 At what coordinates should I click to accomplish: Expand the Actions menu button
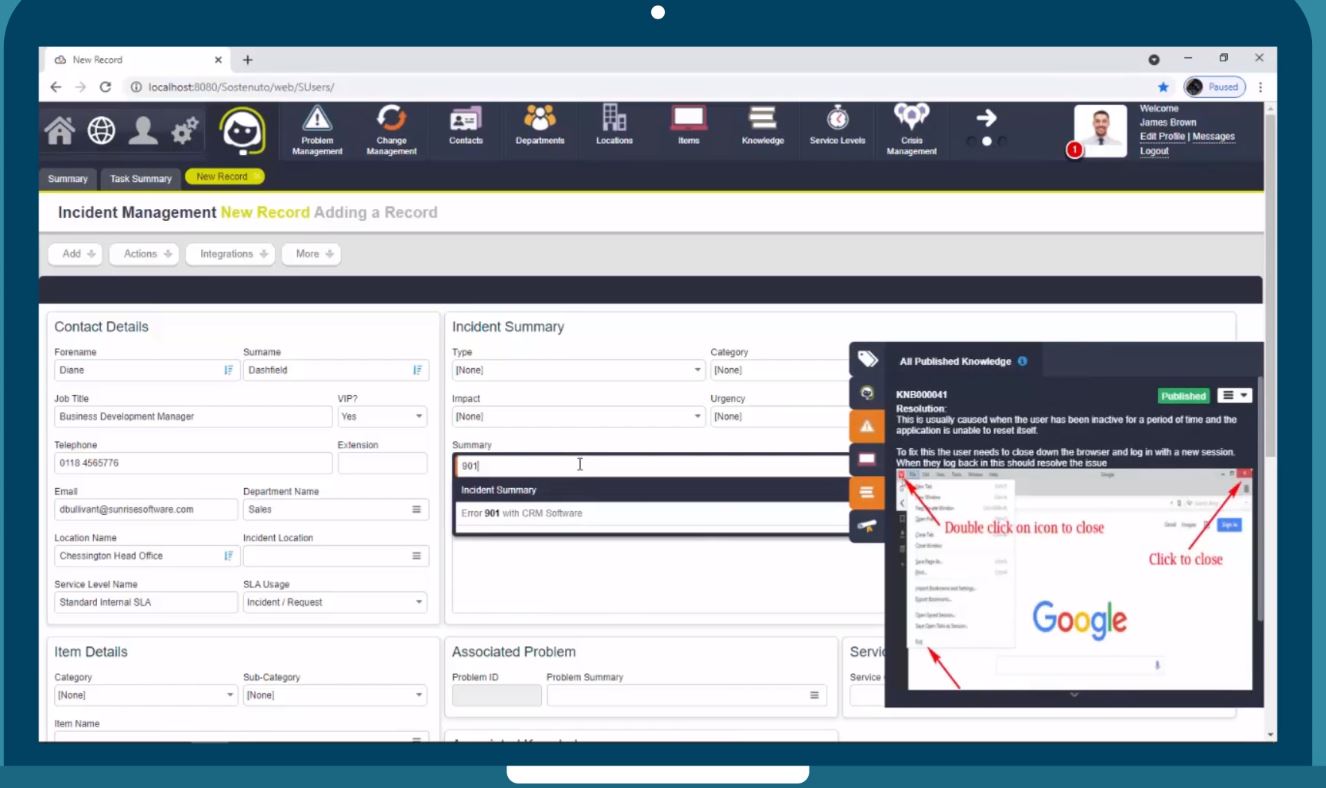pos(145,254)
